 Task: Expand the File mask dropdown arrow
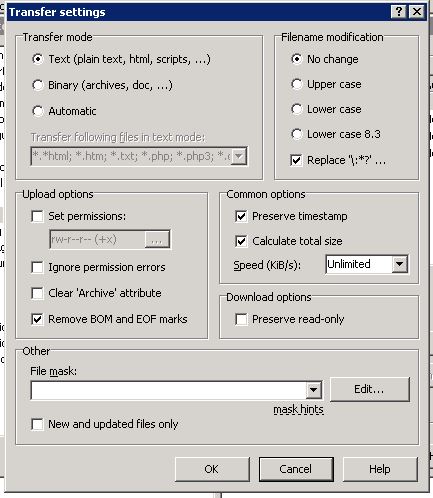tap(313, 390)
